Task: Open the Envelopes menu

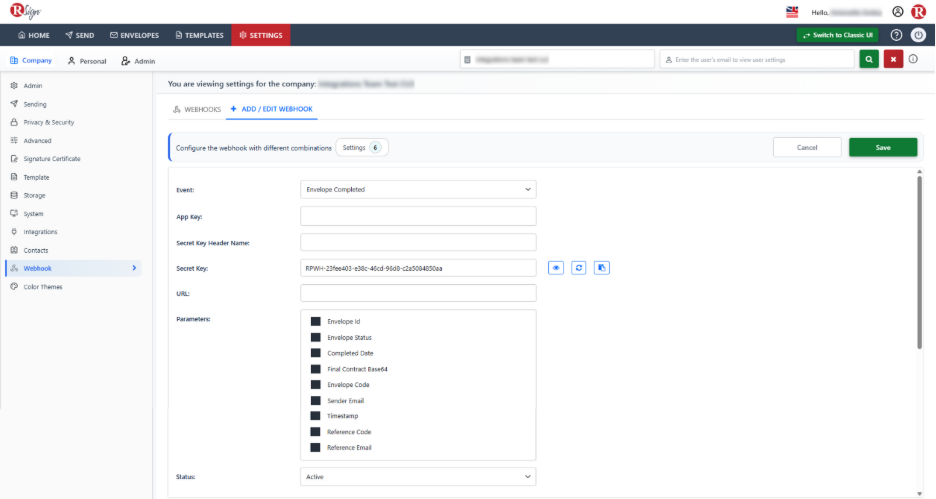Action: (x=134, y=35)
